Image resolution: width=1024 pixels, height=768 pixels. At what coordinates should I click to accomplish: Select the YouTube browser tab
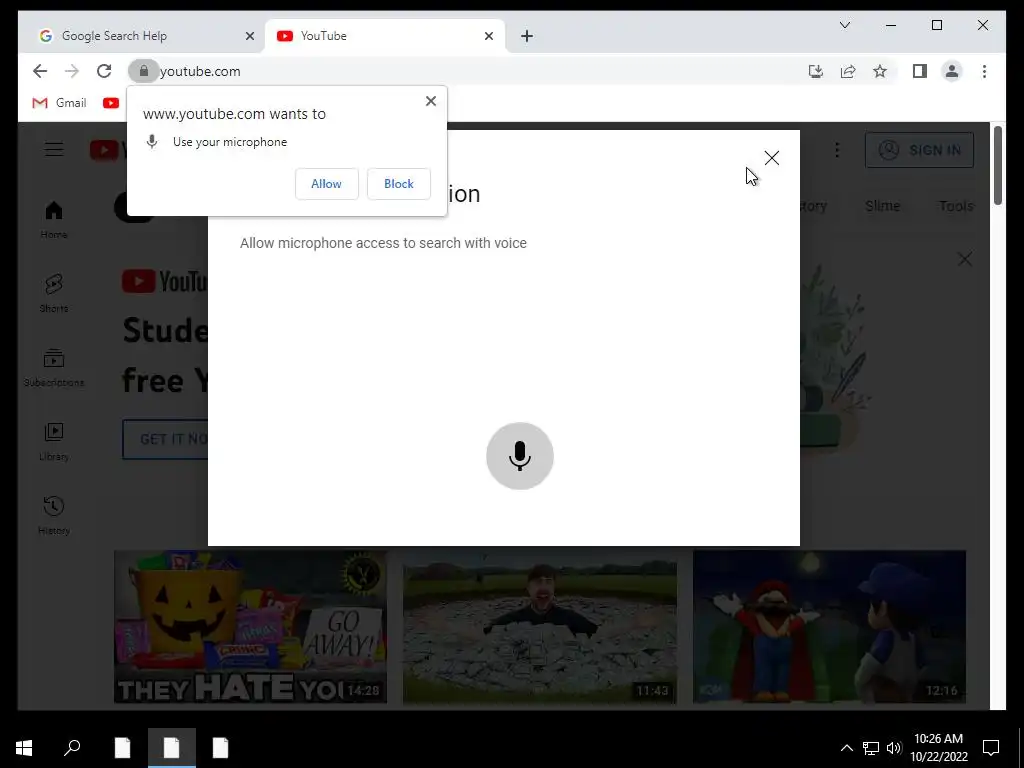(x=385, y=36)
